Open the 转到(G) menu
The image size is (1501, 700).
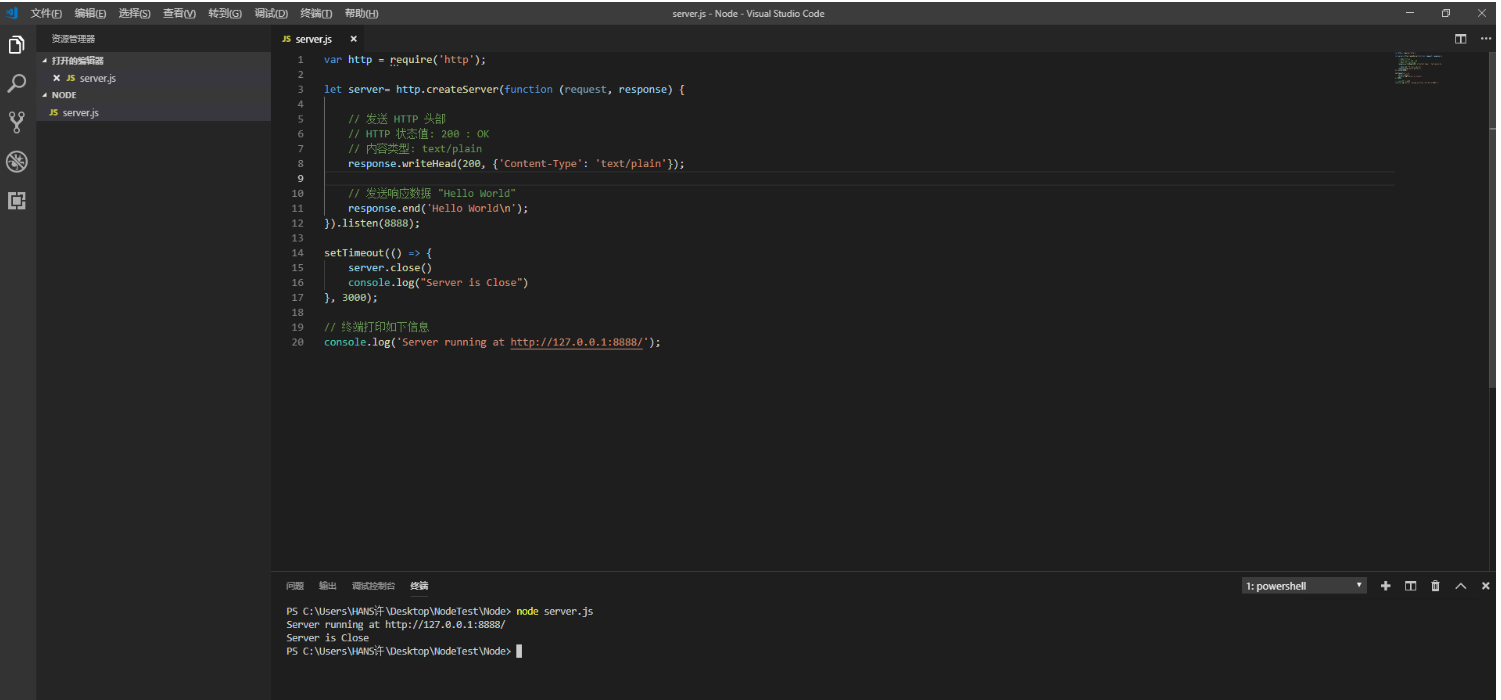pos(225,13)
